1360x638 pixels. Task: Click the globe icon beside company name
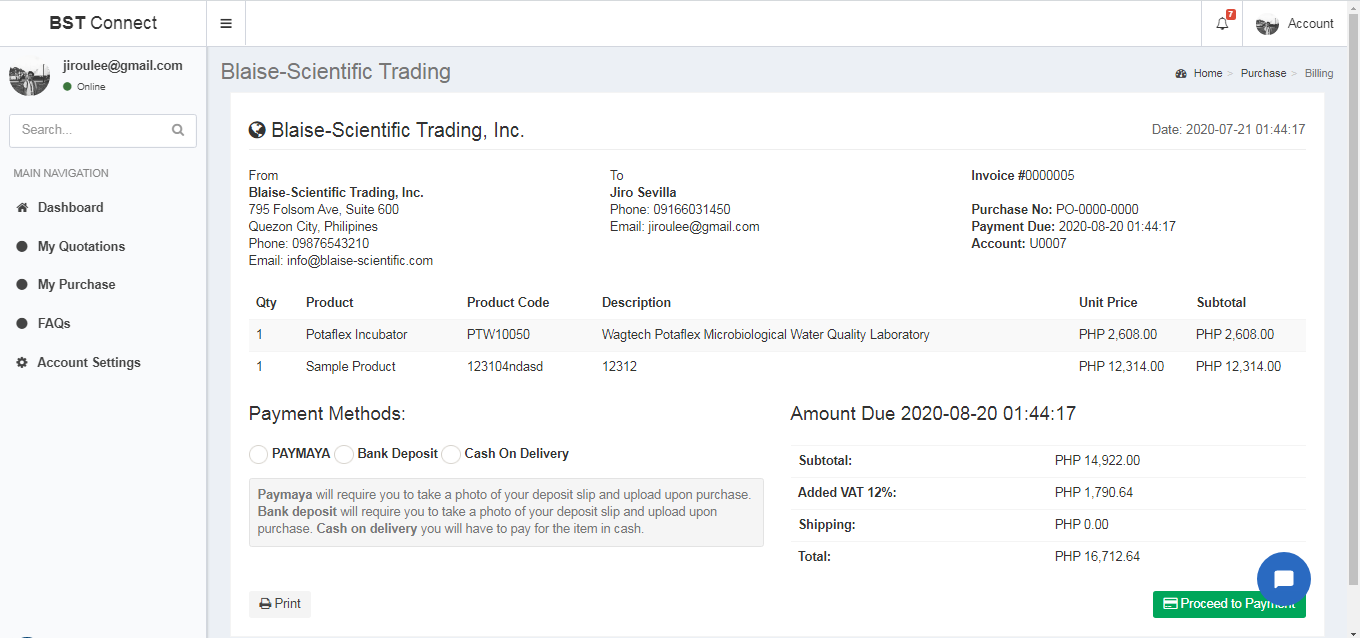[x=257, y=130]
